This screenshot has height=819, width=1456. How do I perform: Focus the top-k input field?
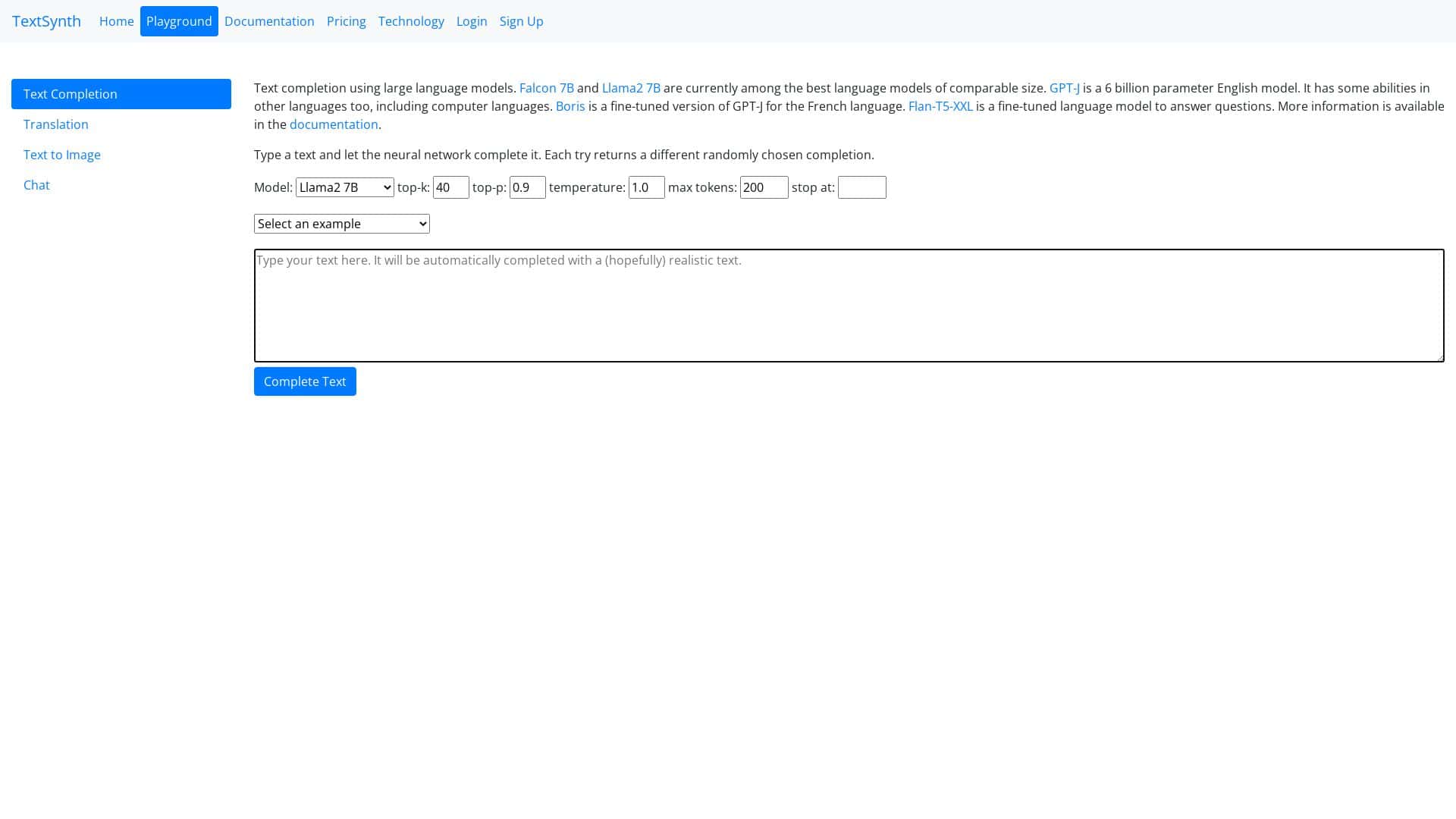coord(450,187)
